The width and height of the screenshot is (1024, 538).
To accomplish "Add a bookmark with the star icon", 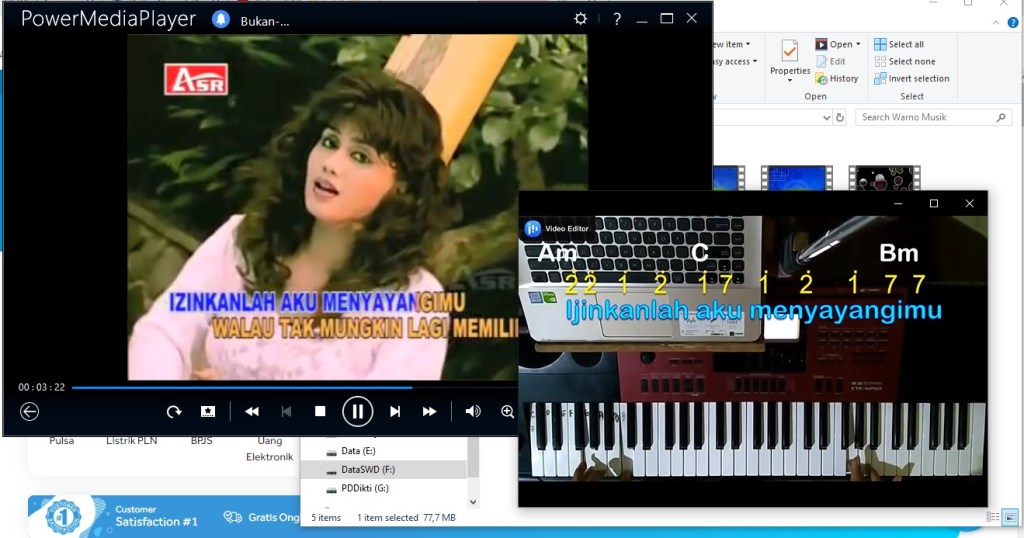I will click(x=208, y=411).
